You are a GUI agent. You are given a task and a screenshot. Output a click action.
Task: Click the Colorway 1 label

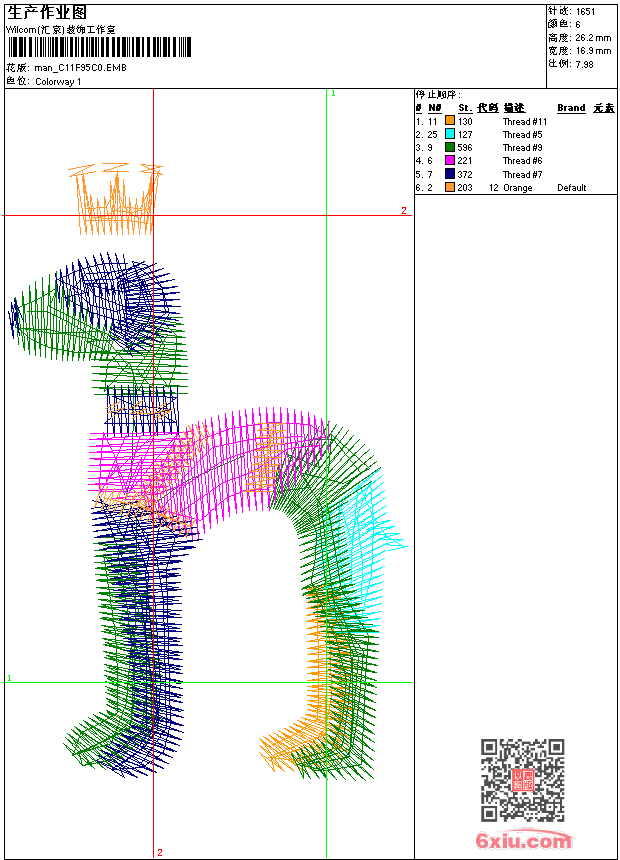58,81
